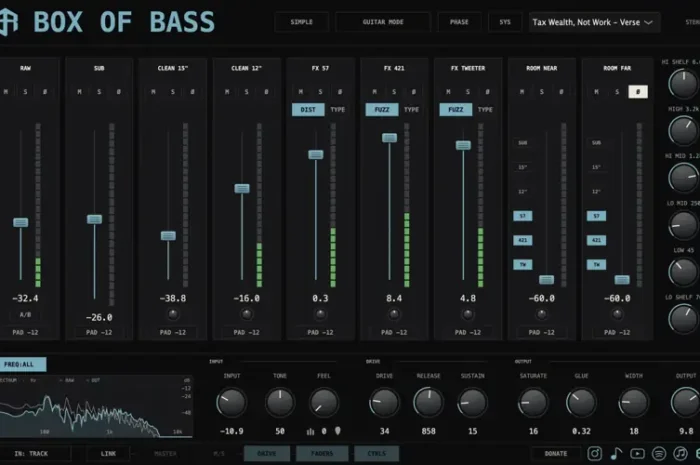Click the HIGH 3.2k EQ knob
Screen dimensions: 700x465
coord(683,131)
